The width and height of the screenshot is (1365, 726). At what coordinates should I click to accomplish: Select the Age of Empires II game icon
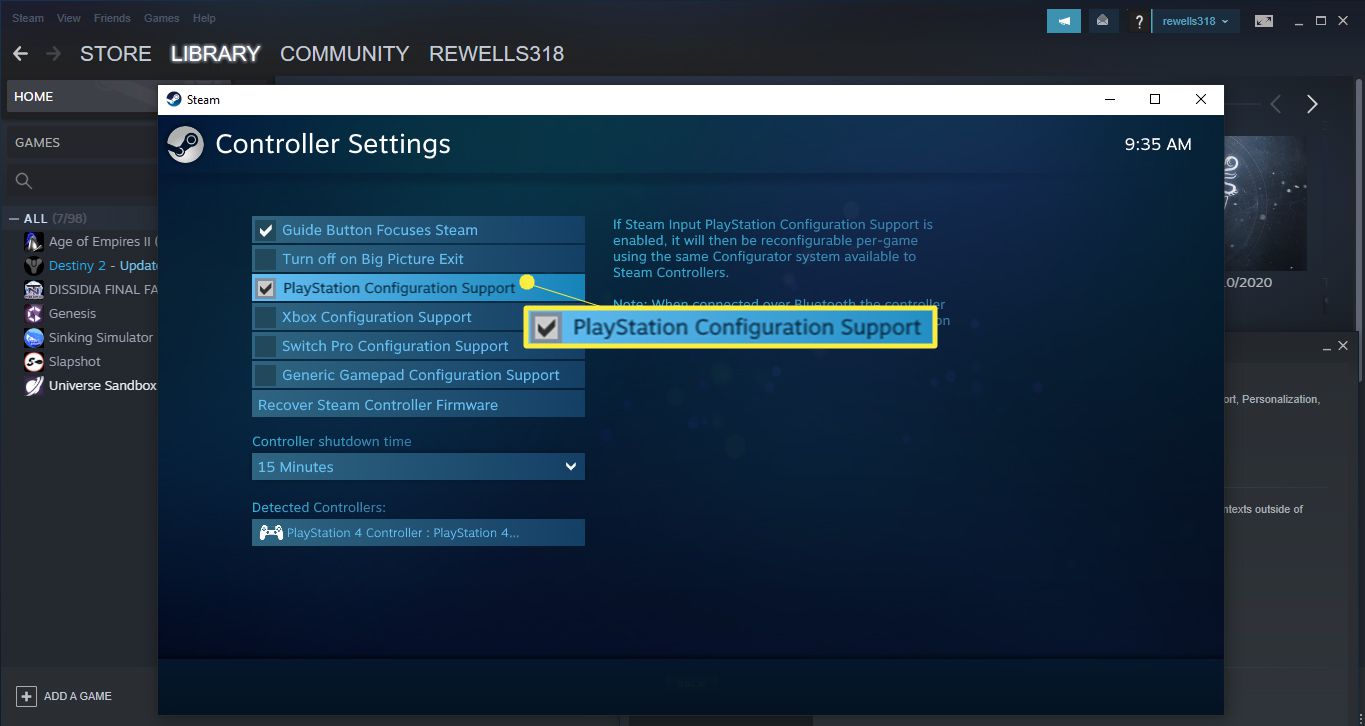tap(33, 241)
